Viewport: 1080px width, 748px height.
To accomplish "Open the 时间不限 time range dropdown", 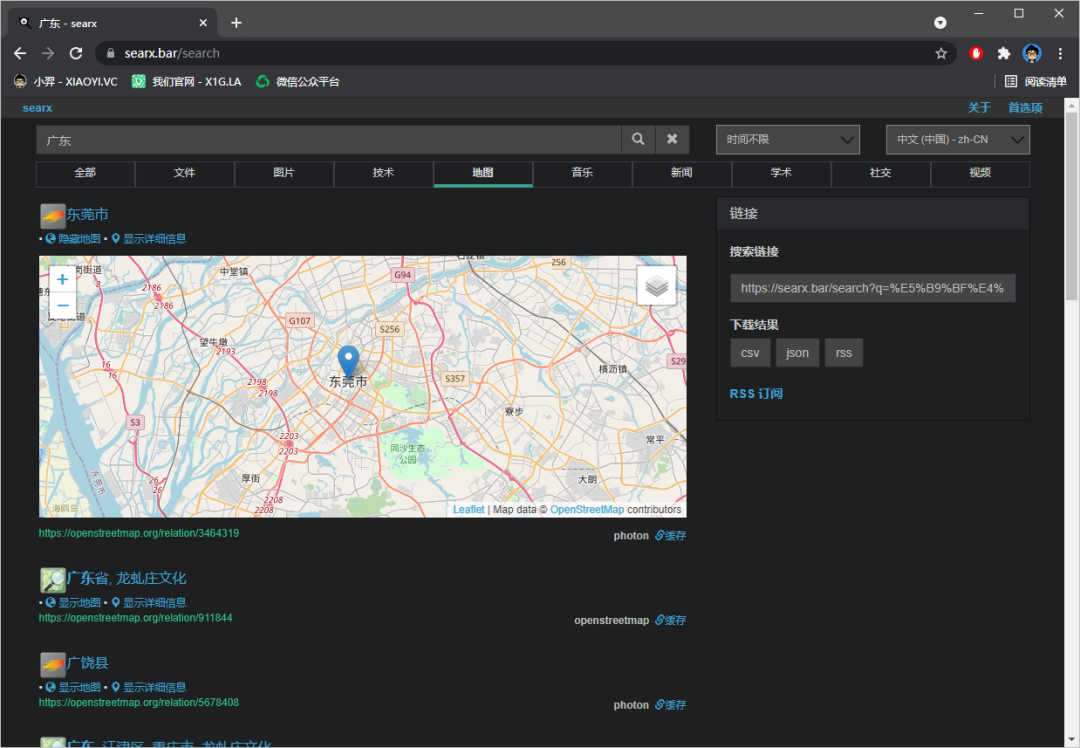I will [x=787, y=140].
